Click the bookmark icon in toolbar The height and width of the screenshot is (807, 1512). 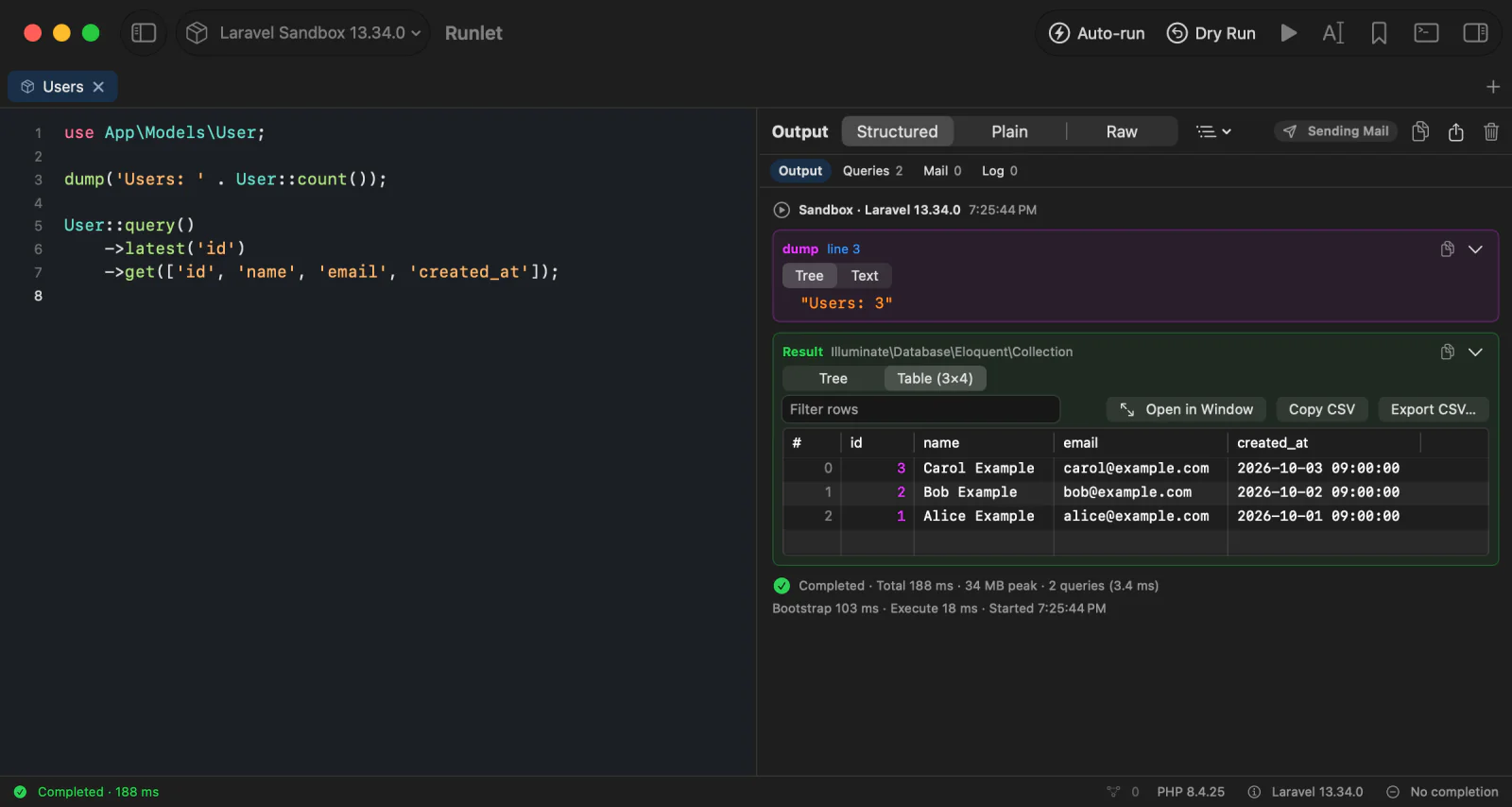1379,33
